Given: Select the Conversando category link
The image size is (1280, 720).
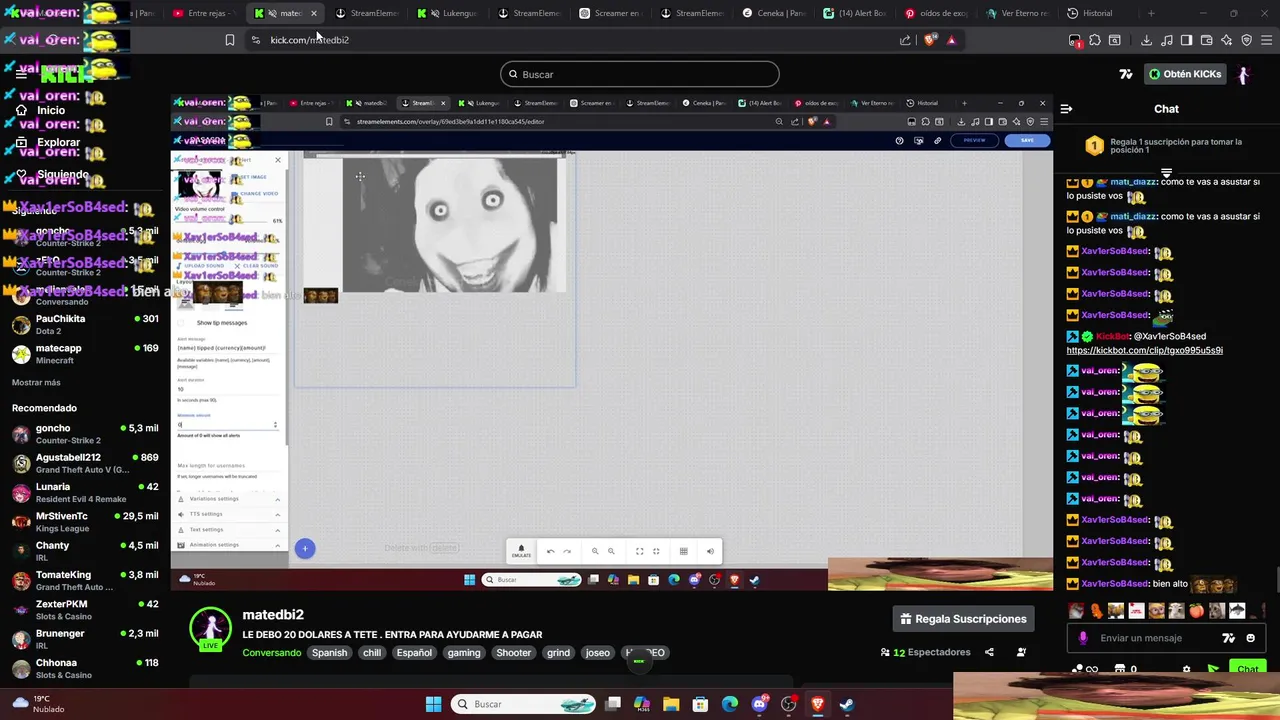Looking at the screenshot, I should click(x=272, y=653).
